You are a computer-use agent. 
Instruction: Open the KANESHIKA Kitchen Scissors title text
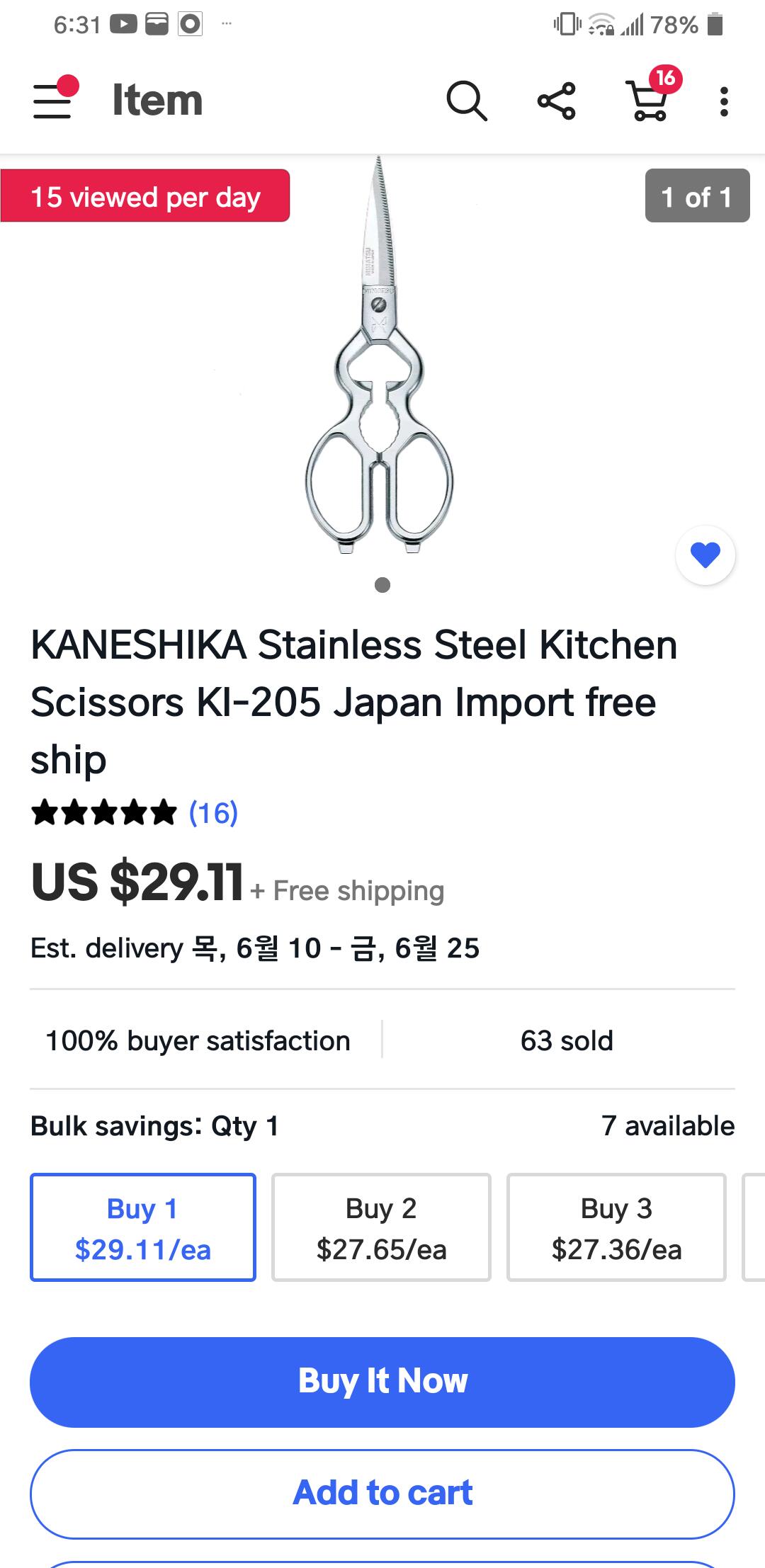point(354,702)
